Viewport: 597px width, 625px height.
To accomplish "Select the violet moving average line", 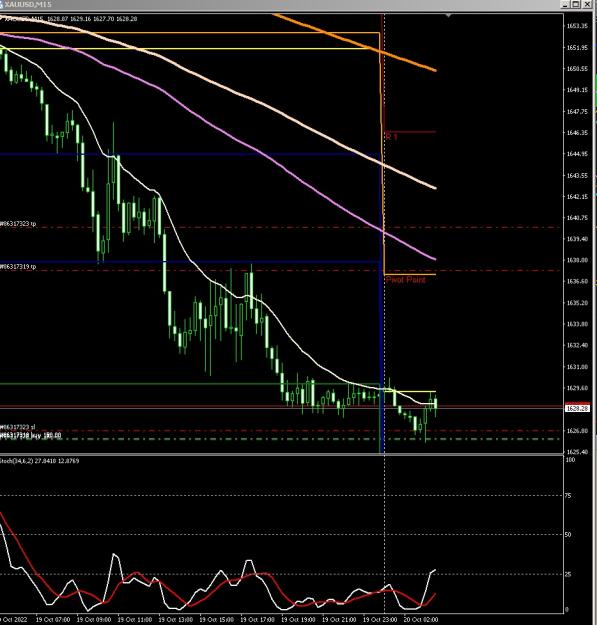I will [x=279, y=161].
